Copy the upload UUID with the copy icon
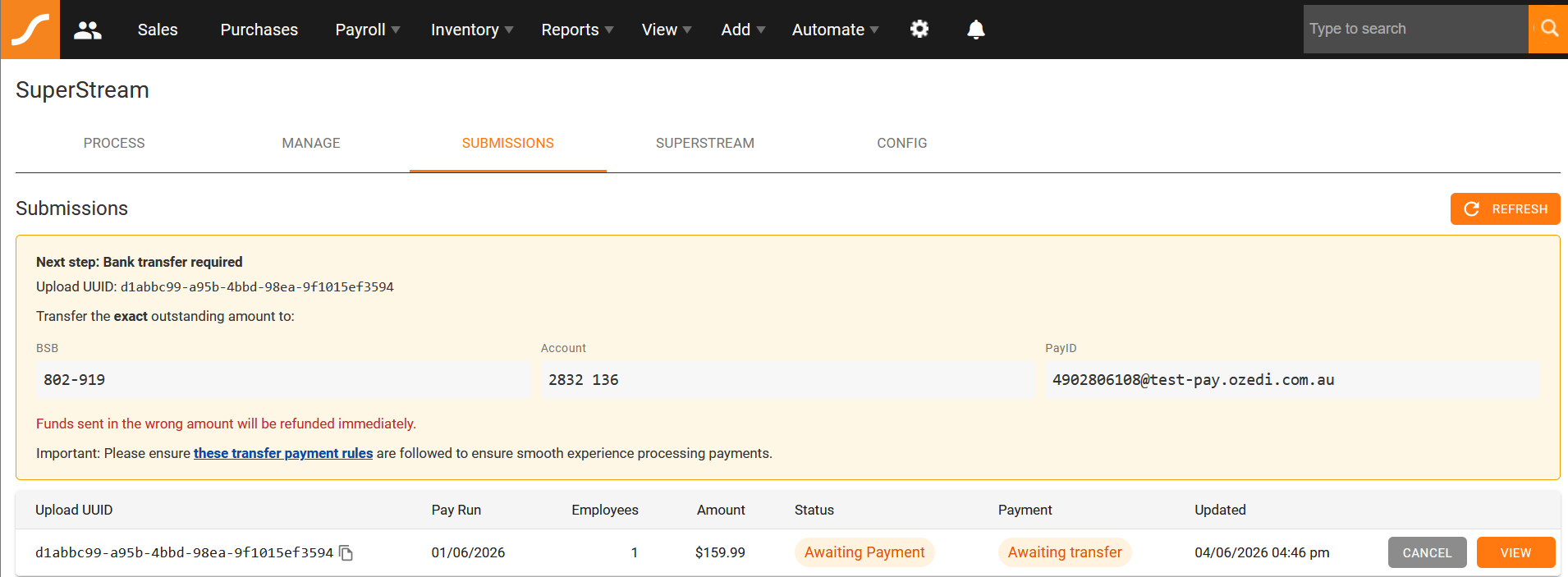Screen dimensions: 1568x577 (x=346, y=553)
